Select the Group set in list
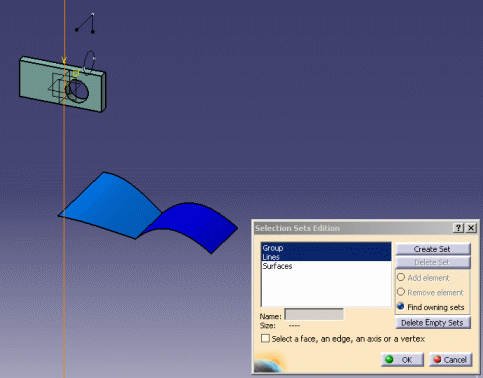The image size is (483, 378). 326,248
